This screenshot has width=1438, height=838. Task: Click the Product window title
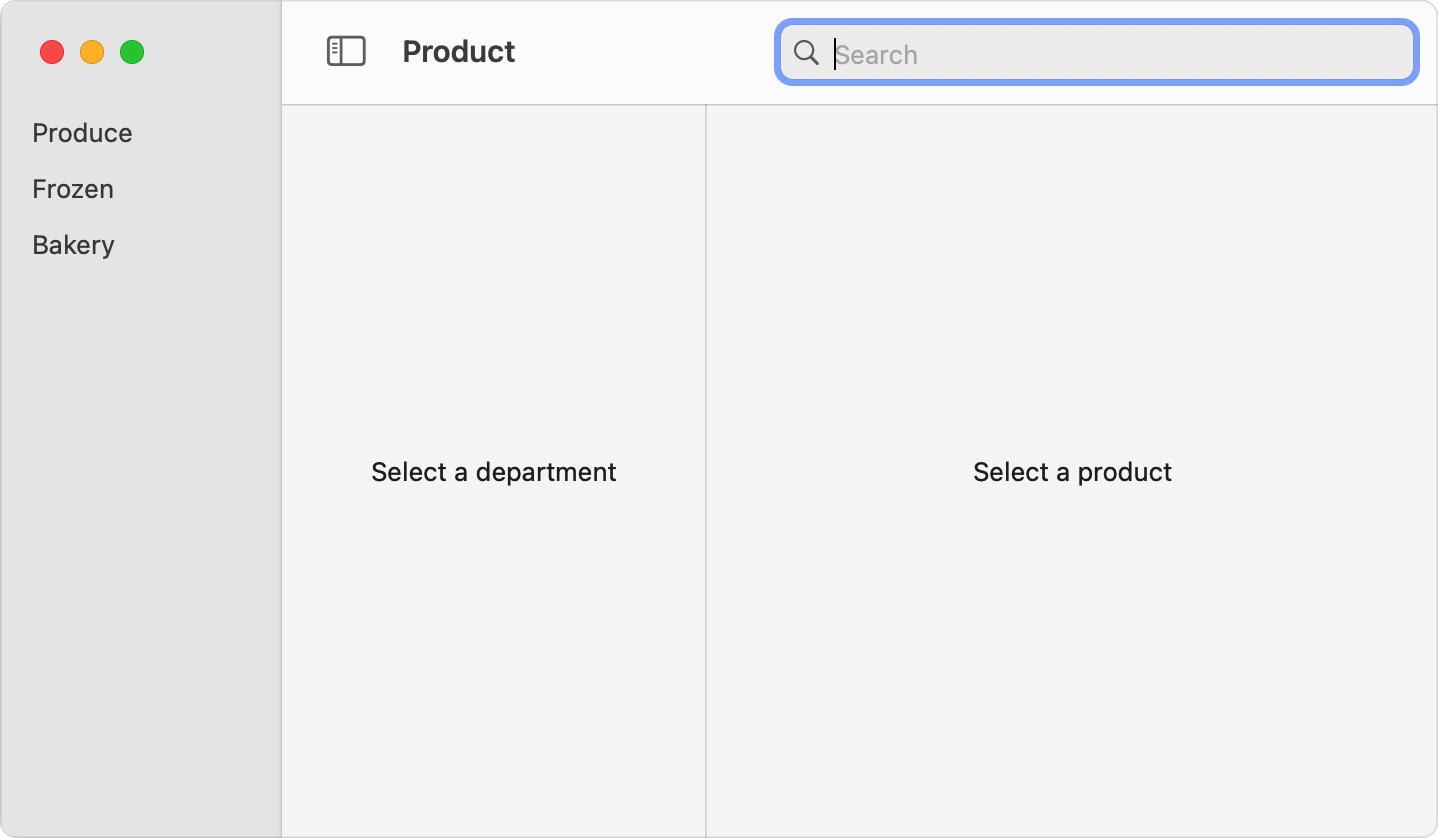(x=459, y=52)
